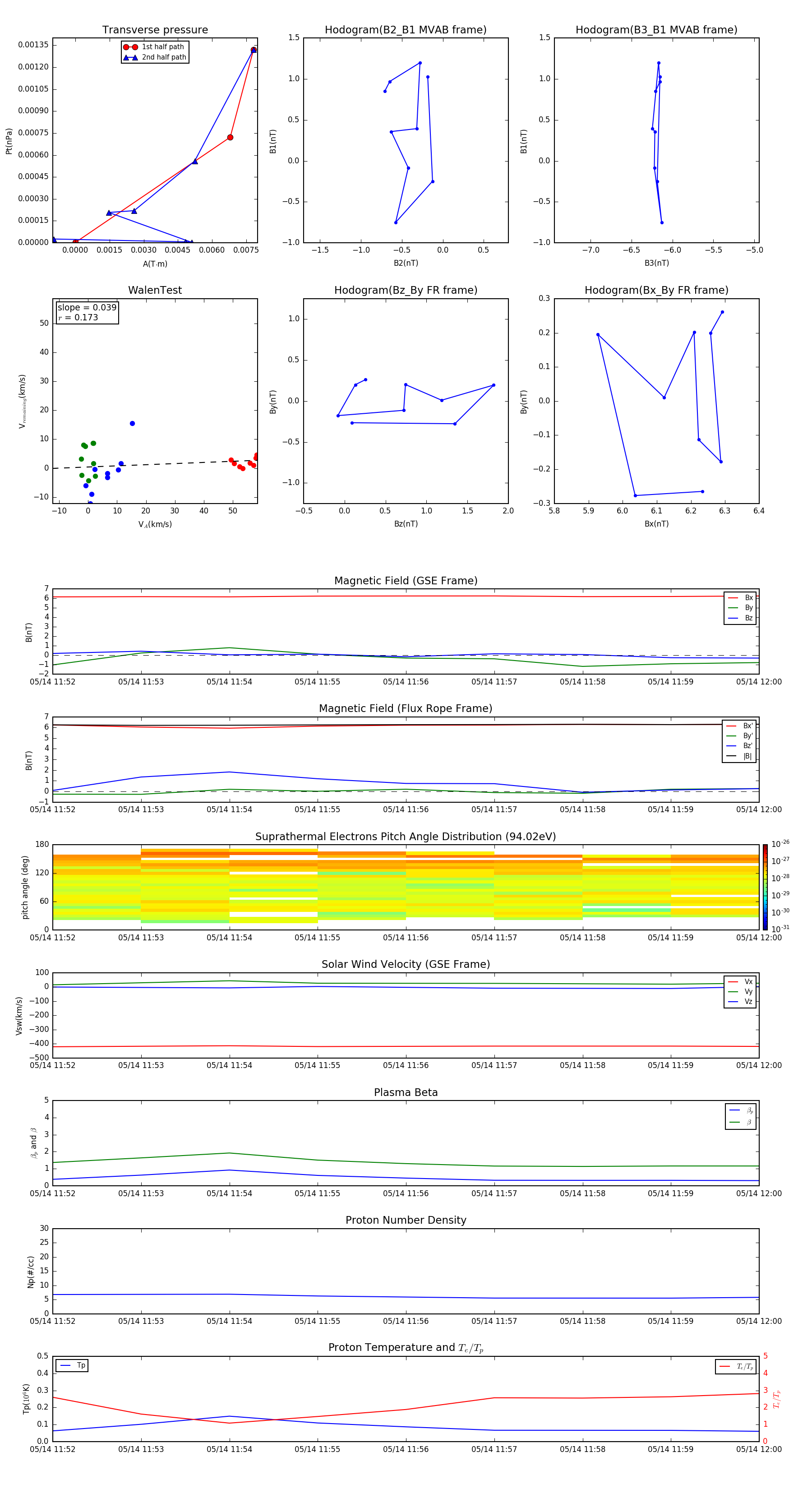Click the 'Np(#/cc)' axis label
812x1489 pixels.
tap(31, 1271)
